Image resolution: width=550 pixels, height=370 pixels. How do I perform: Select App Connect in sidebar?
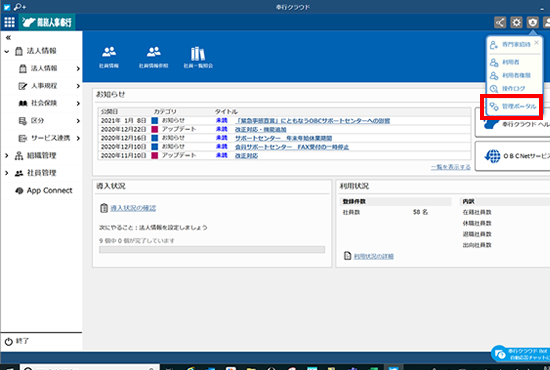click(x=49, y=190)
